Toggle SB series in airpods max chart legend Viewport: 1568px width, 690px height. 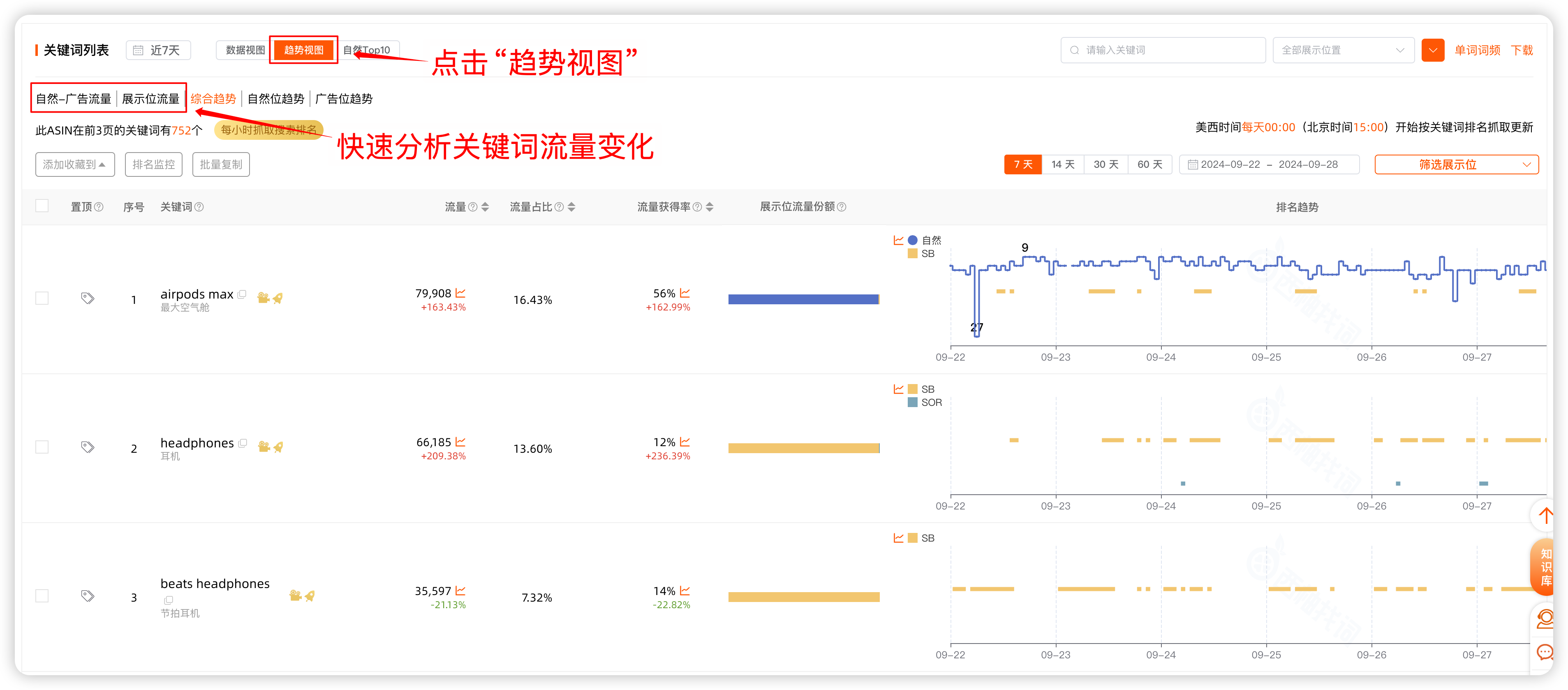921,253
